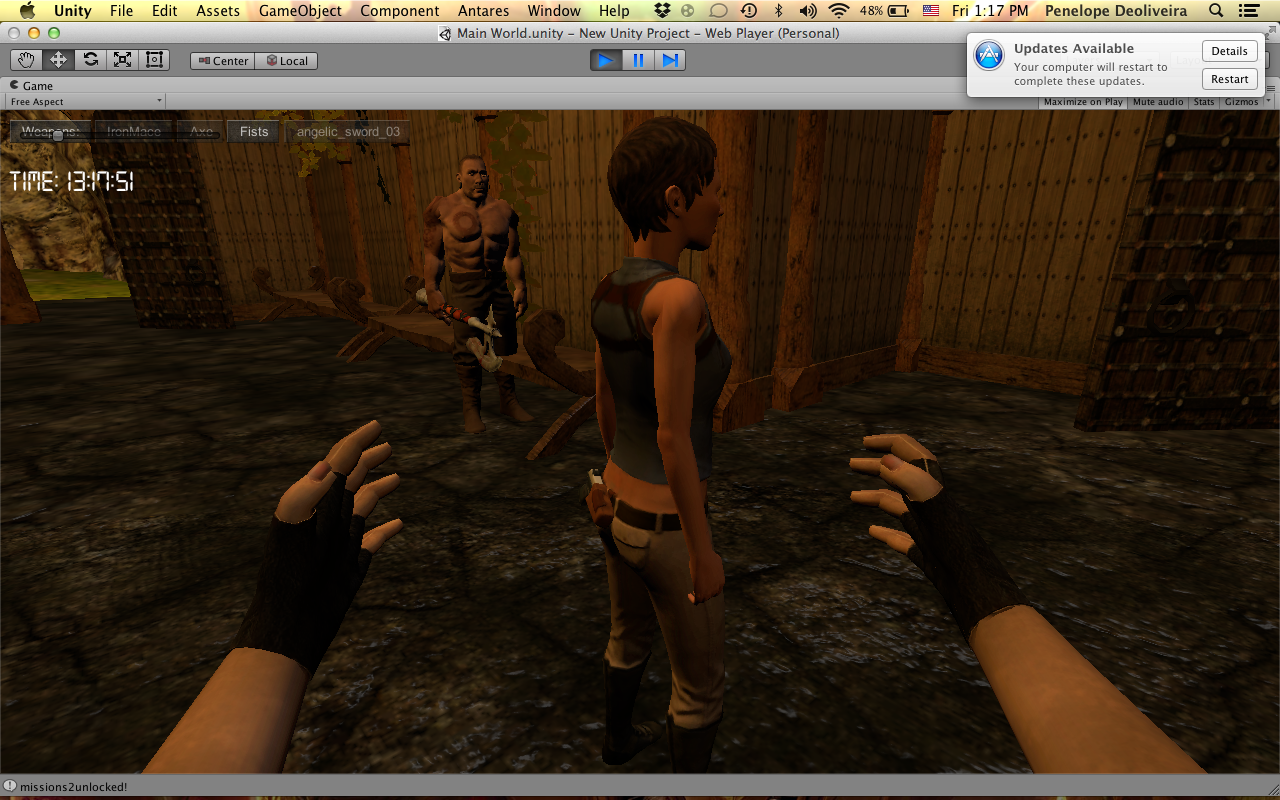Select the Rect transform tool
The height and width of the screenshot is (800, 1280).
pos(154,60)
